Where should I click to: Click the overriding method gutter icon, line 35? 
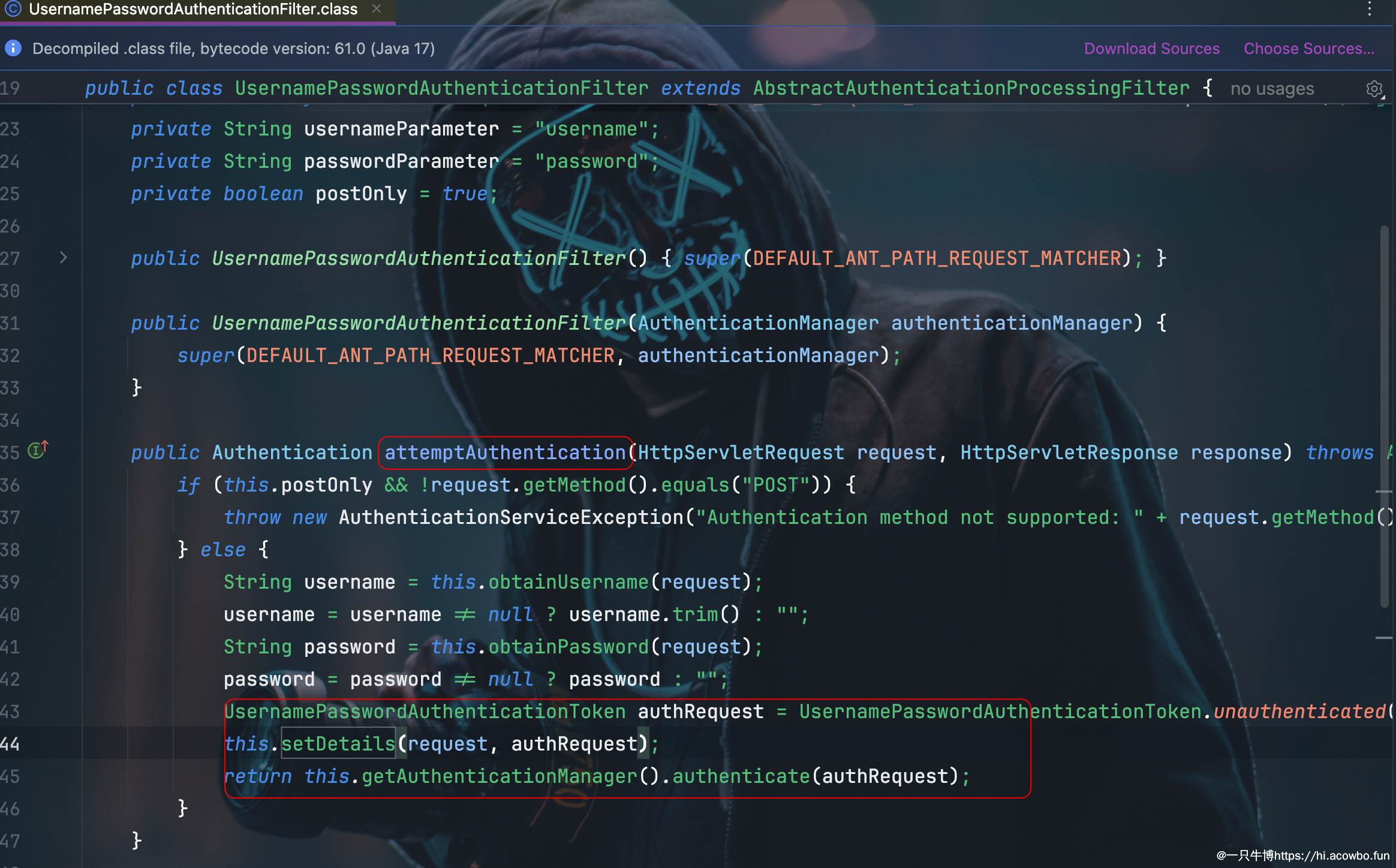click(x=37, y=450)
